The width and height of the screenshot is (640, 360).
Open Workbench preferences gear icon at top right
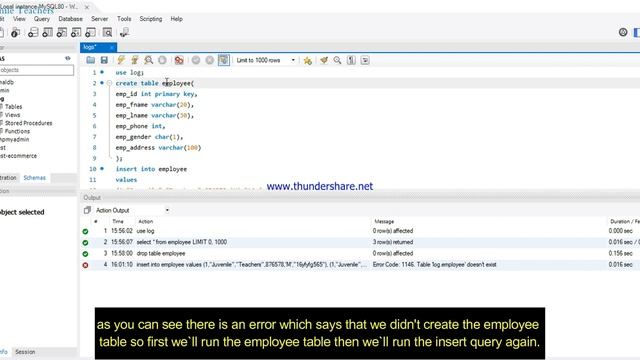pos(623,32)
